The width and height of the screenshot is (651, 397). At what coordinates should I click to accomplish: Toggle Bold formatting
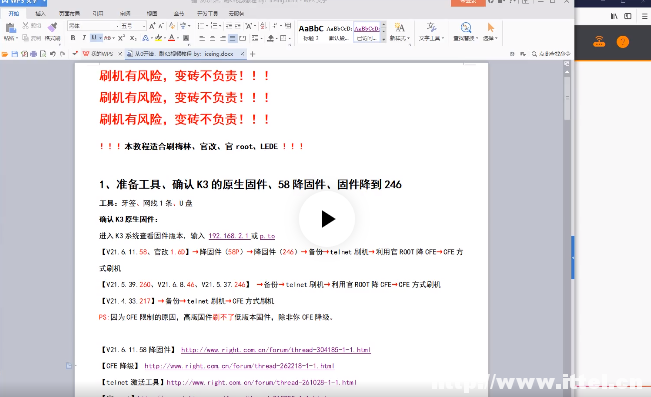click(x=73, y=38)
